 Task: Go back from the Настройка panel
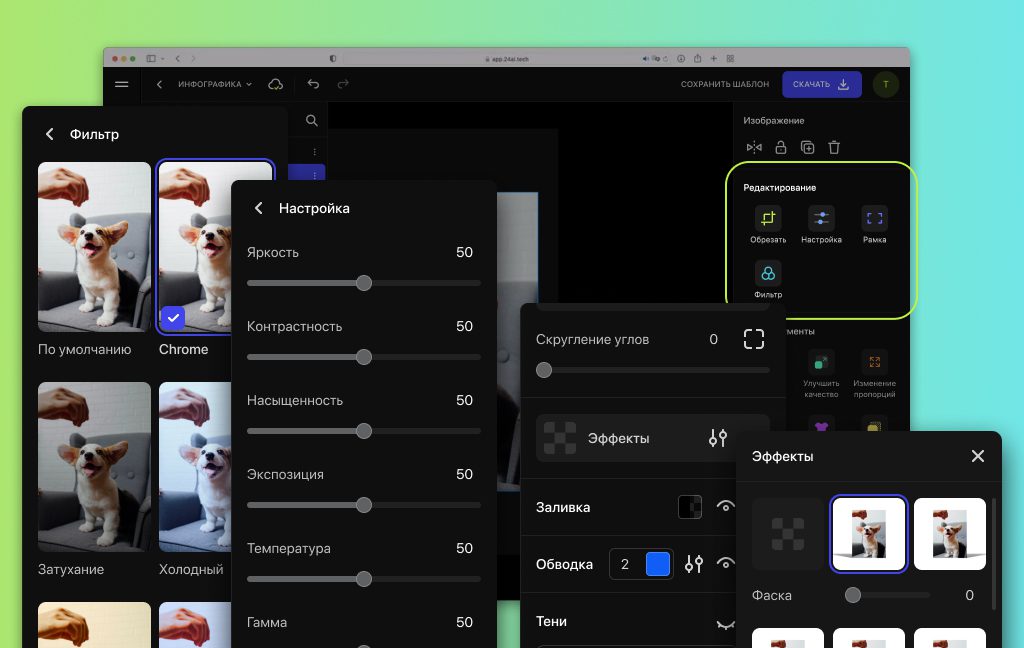[259, 208]
